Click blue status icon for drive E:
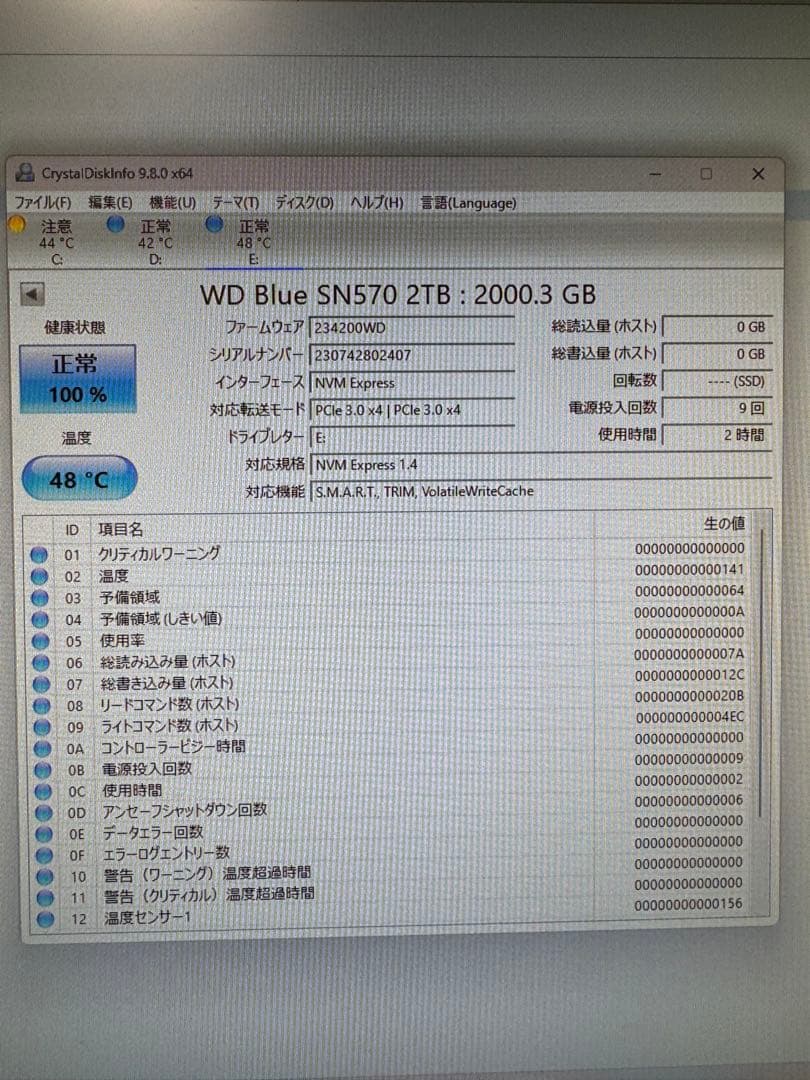 click(x=214, y=225)
